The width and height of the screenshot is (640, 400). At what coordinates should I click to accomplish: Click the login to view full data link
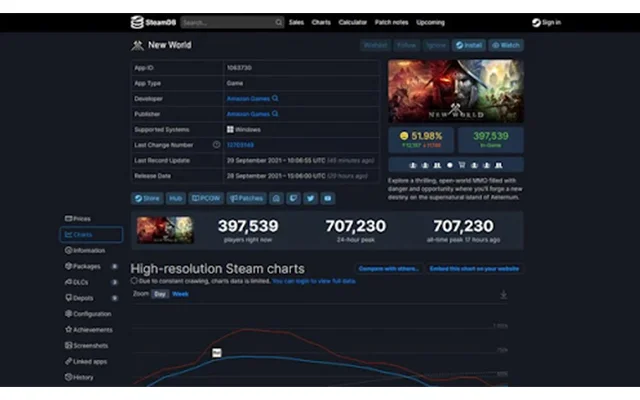313,281
